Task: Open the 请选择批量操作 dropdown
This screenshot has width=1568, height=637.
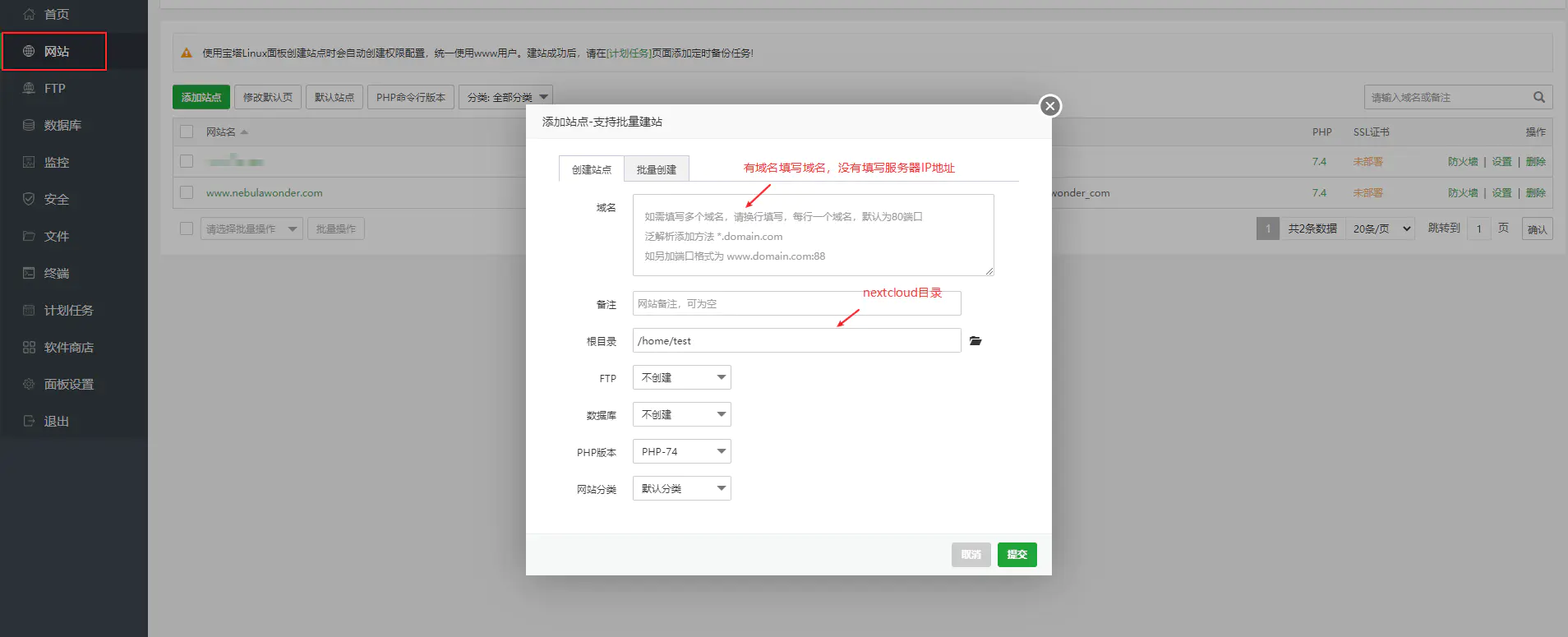Action: (251, 228)
